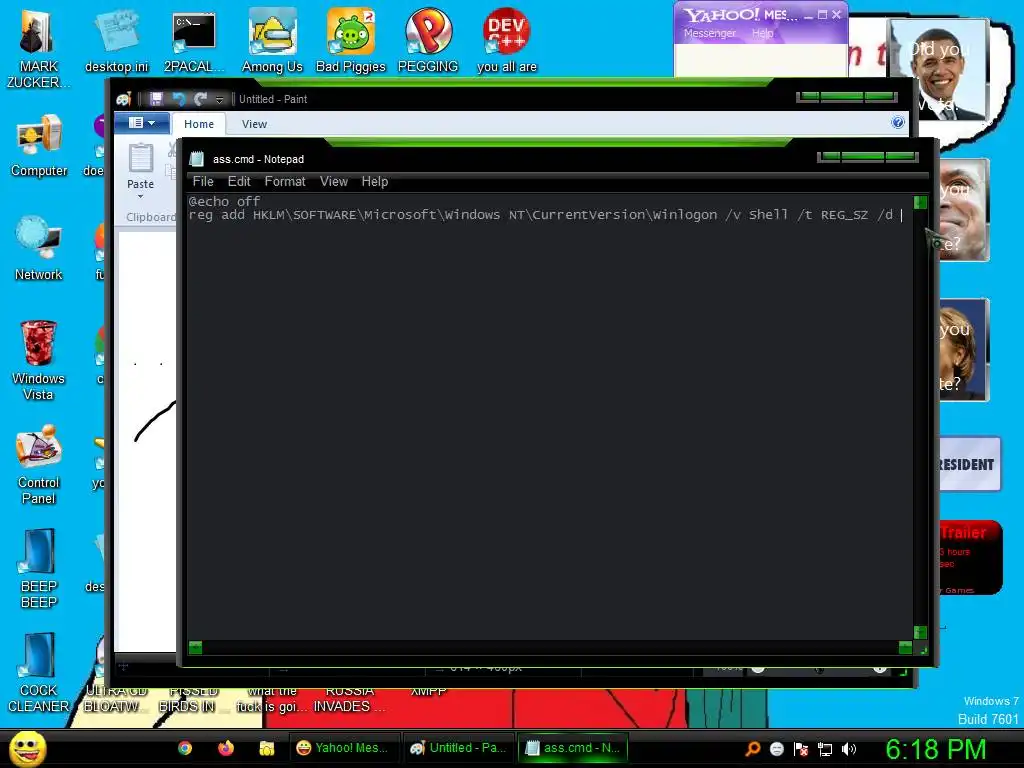The width and height of the screenshot is (1024, 768).
Task: Click the network tray icon
Action: tap(825, 748)
